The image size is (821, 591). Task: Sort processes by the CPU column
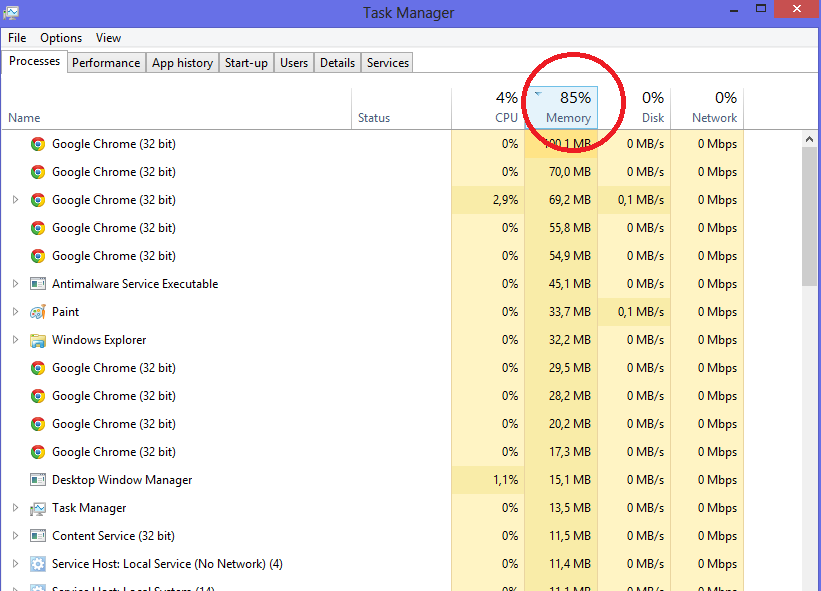point(488,108)
